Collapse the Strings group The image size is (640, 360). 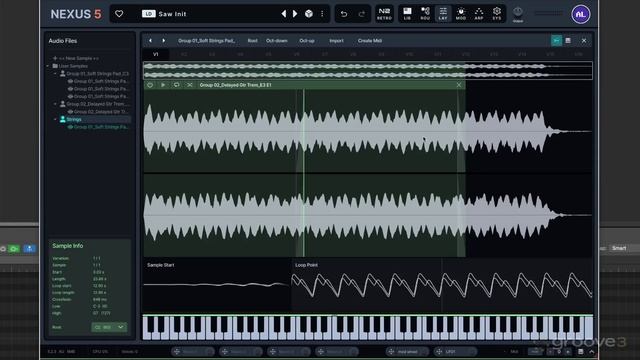click(56, 120)
